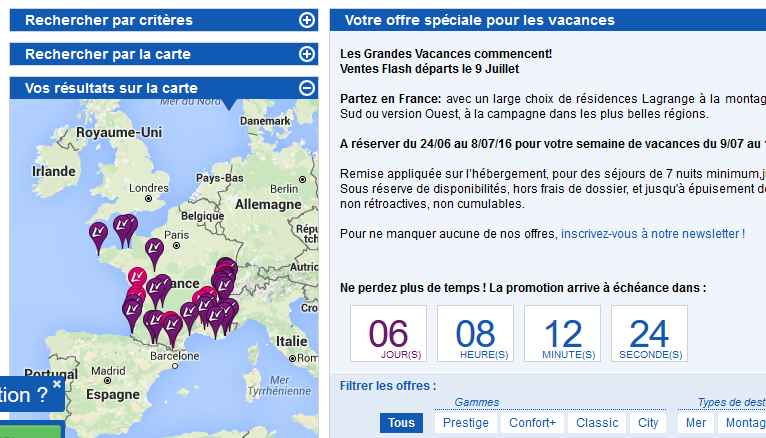Click the southwesternmost purple pin near Biarritz
766x438 pixels.
pyautogui.click(x=132, y=311)
